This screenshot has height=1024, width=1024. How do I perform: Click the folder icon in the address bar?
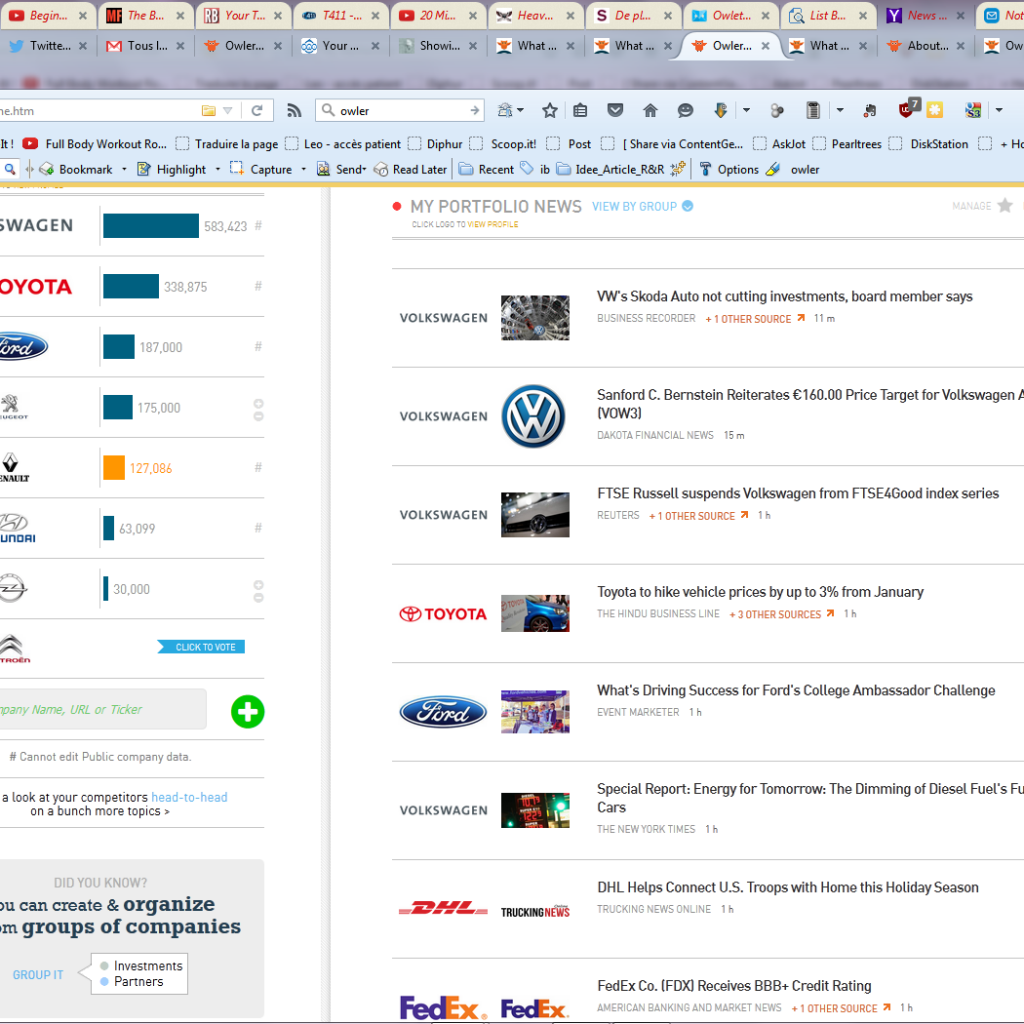tap(208, 110)
